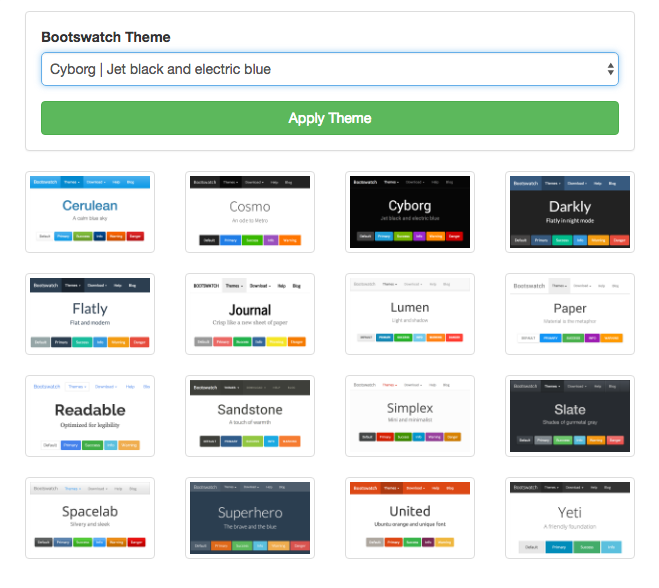This screenshot has width=659, height=588.
Task: Select the Lumen theme thumbnail
Action: (x=410, y=314)
